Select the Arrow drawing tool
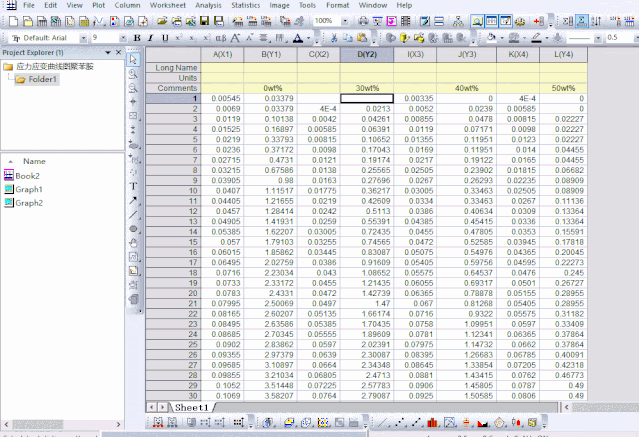This screenshot has width=639, height=437. point(133,201)
